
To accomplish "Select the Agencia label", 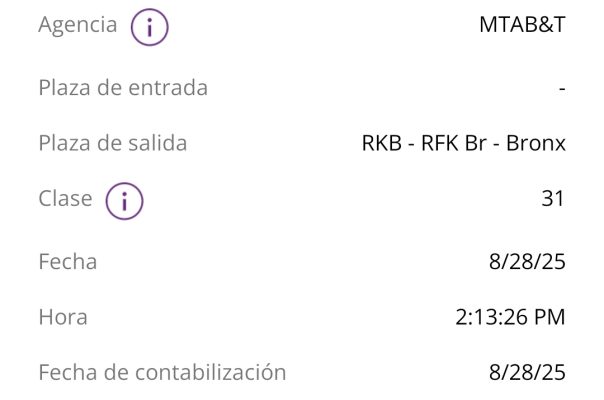I will (77, 26).
